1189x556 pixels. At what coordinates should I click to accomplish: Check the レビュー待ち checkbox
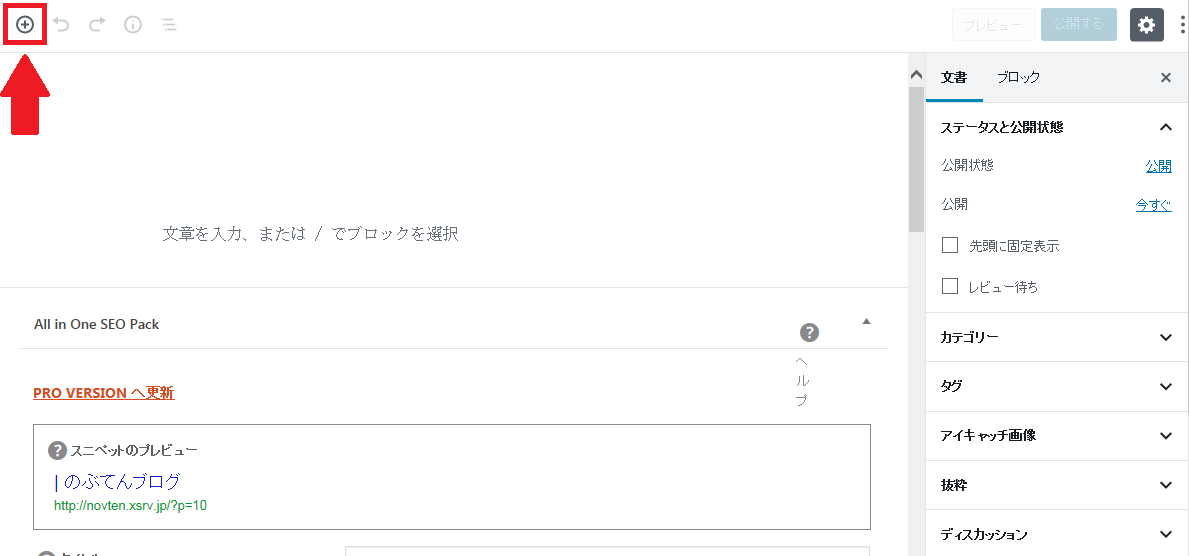coord(950,287)
